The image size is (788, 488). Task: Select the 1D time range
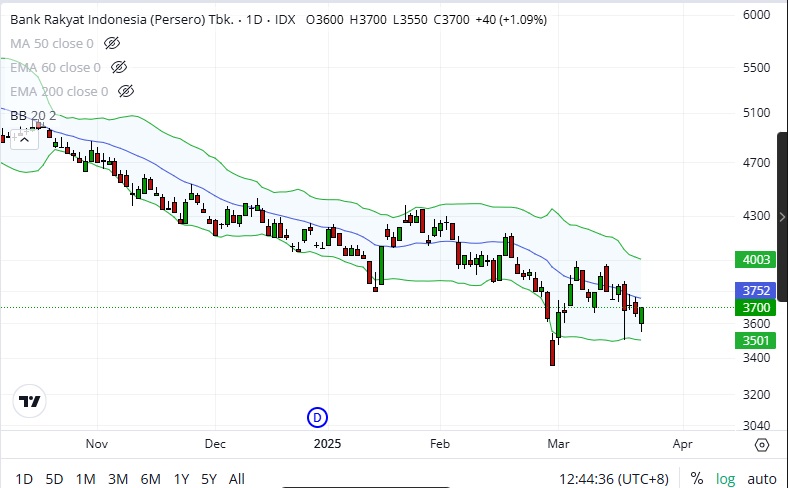(x=24, y=479)
